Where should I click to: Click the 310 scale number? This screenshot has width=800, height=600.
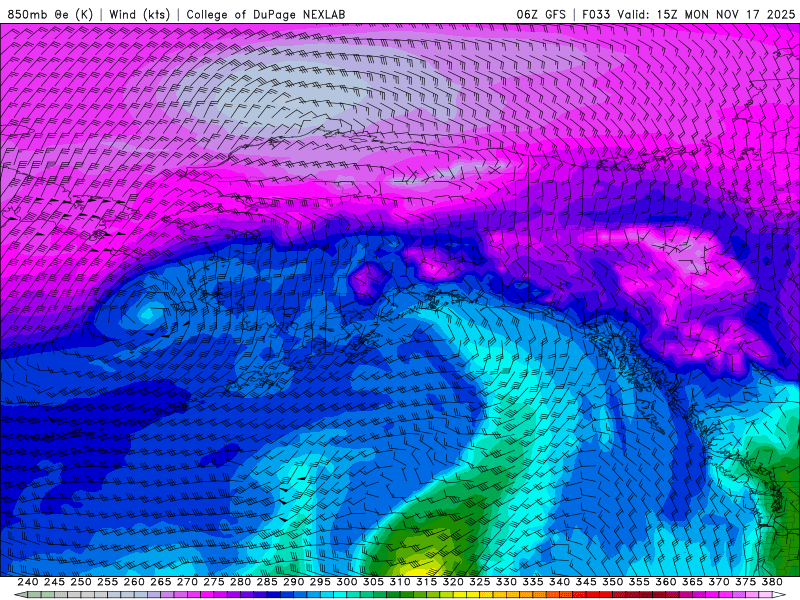tap(399, 582)
